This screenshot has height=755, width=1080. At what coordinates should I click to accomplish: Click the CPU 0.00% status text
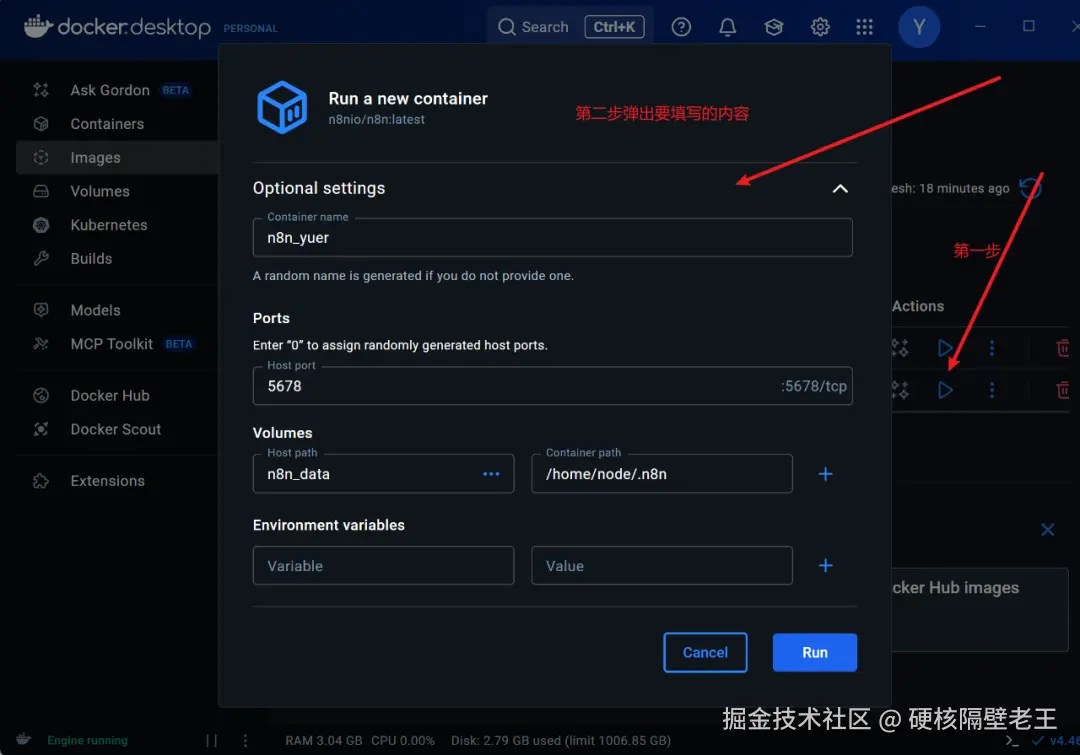403,741
